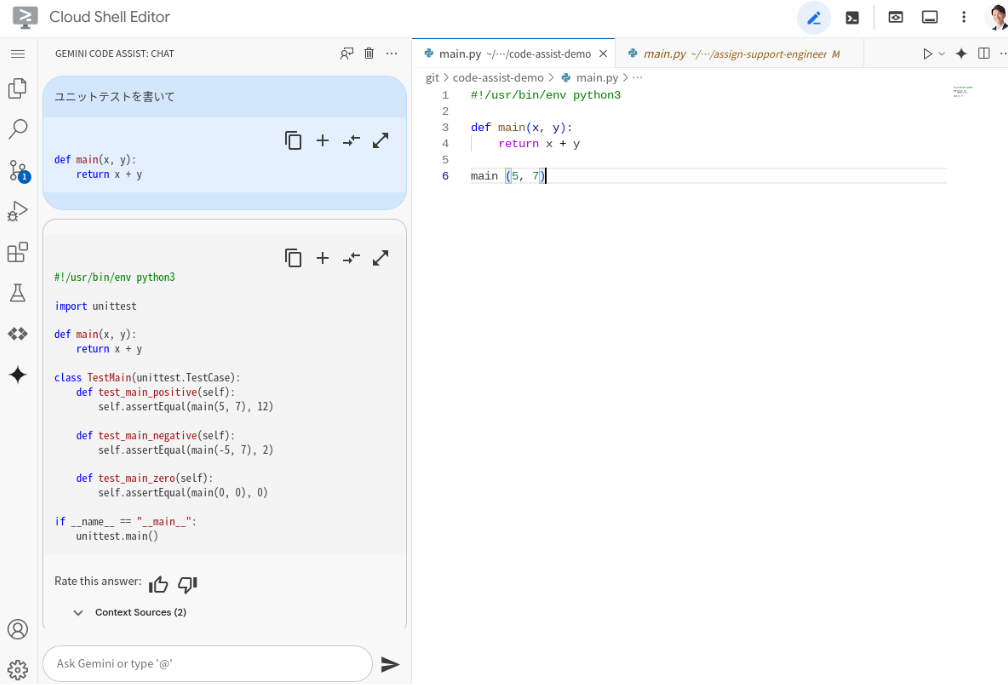Close the main.py code-assist-demo tab
Image resolution: width=1008 pixels, height=685 pixels.
[x=603, y=54]
